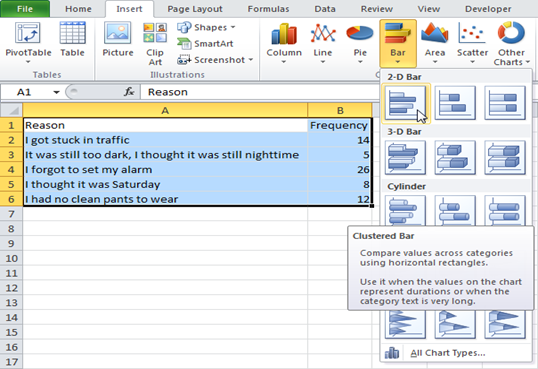Click the frequency value 8
538x369 pixels.
tap(339, 184)
